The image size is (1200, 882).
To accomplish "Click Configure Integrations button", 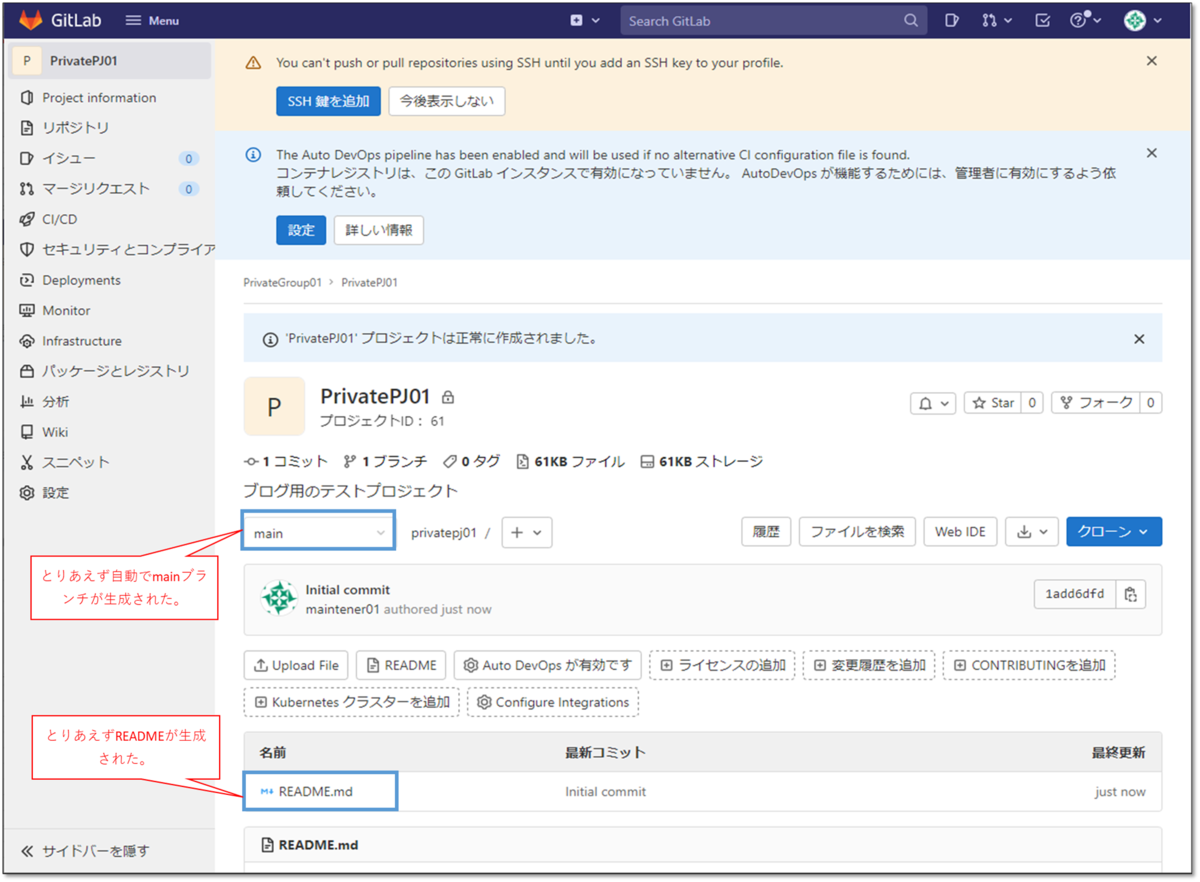I will pyautogui.click(x=553, y=702).
